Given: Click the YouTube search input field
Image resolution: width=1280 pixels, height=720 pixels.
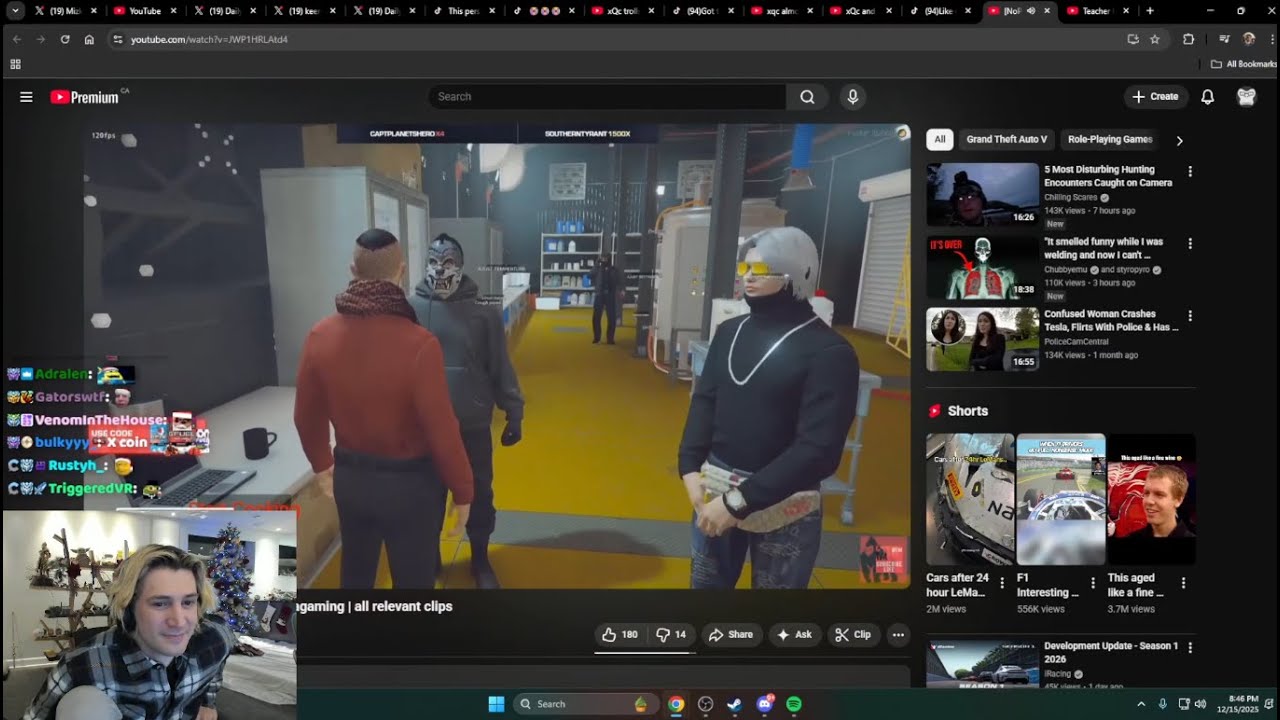Looking at the screenshot, I should pyautogui.click(x=608, y=97).
